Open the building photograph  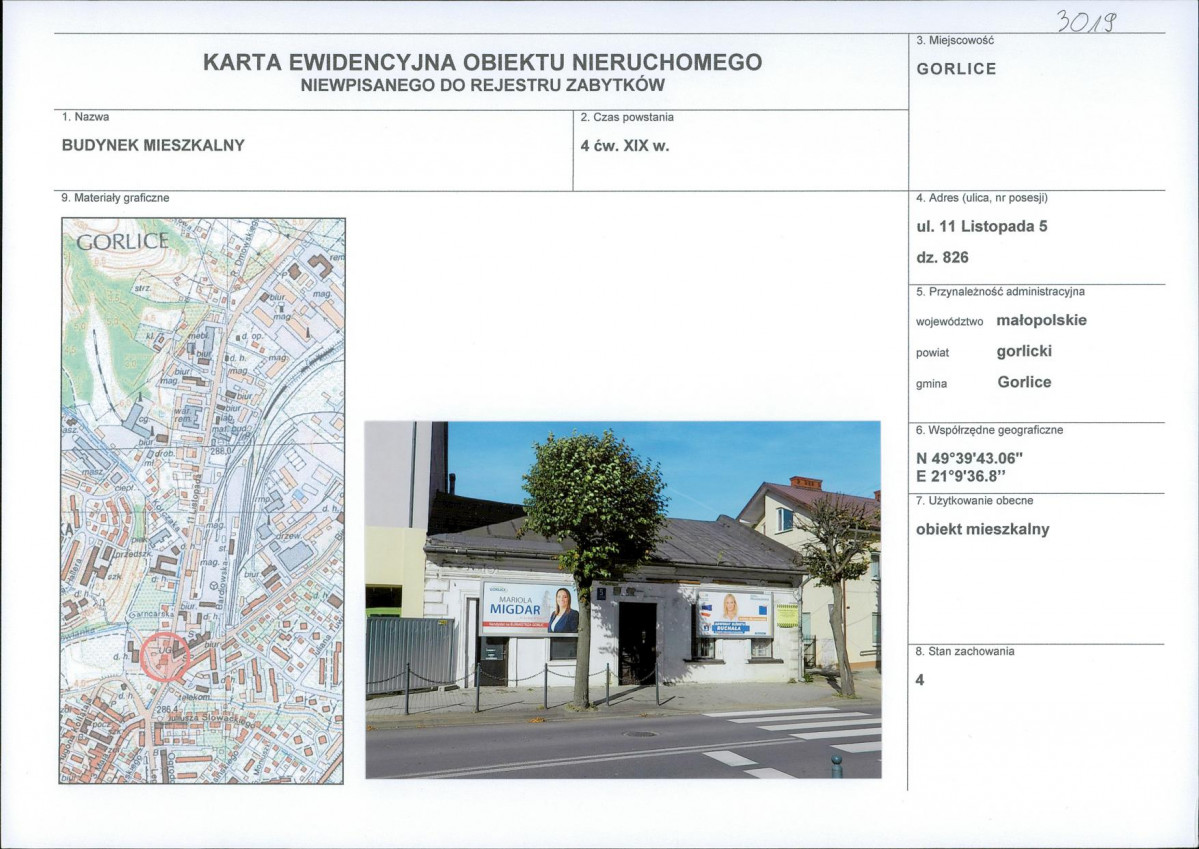tap(623, 600)
